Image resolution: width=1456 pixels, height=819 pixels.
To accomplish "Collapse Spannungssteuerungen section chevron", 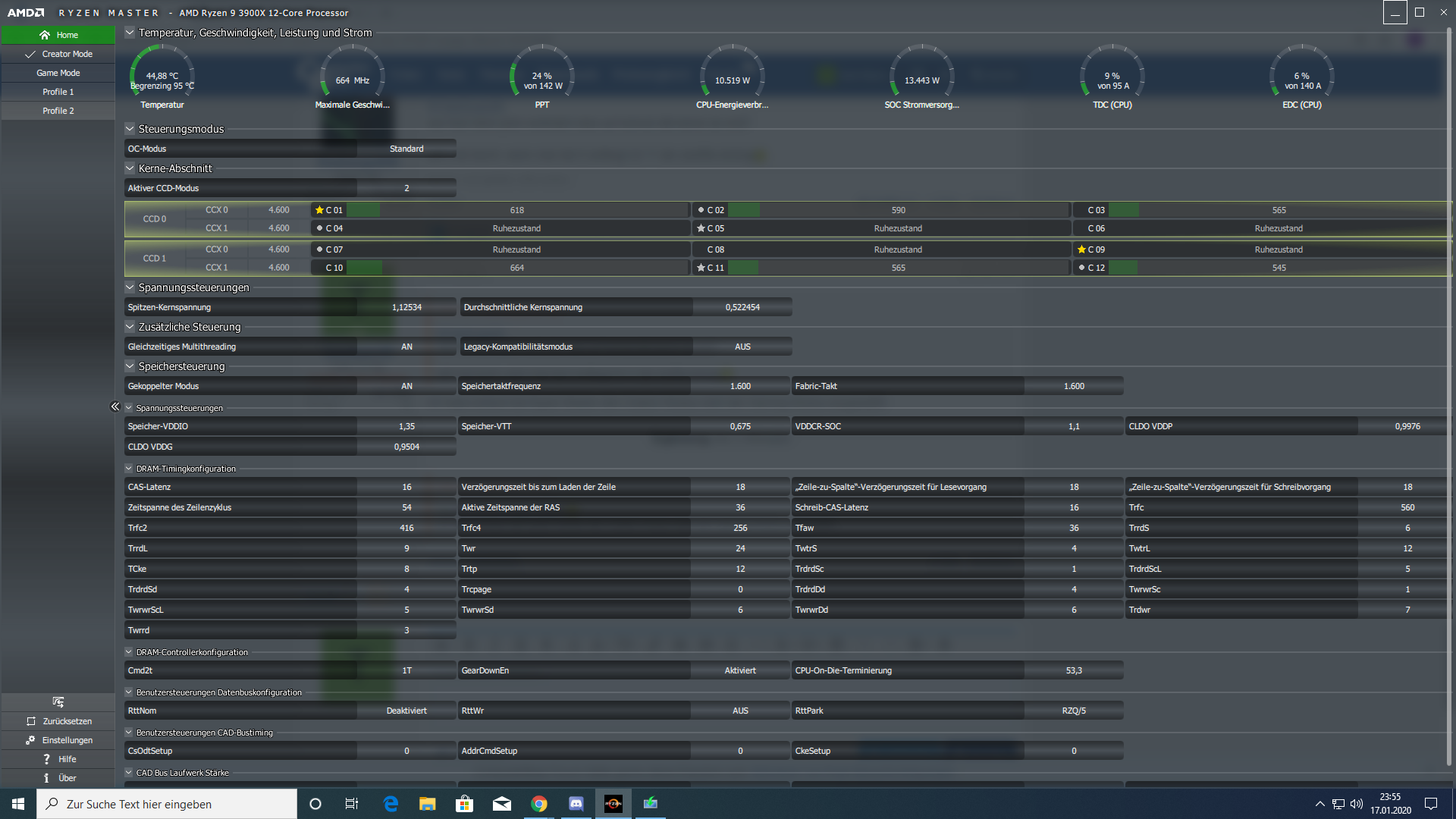I will coord(130,287).
